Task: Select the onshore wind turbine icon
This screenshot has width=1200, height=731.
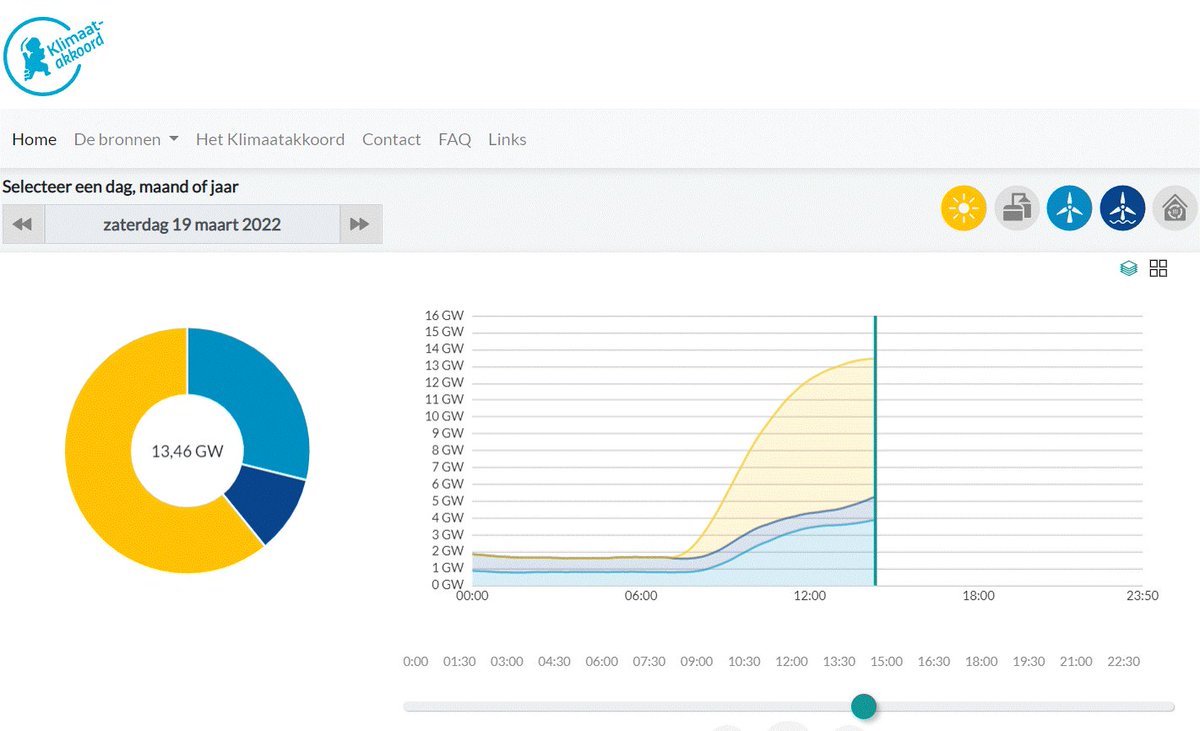Action: click(x=1069, y=207)
